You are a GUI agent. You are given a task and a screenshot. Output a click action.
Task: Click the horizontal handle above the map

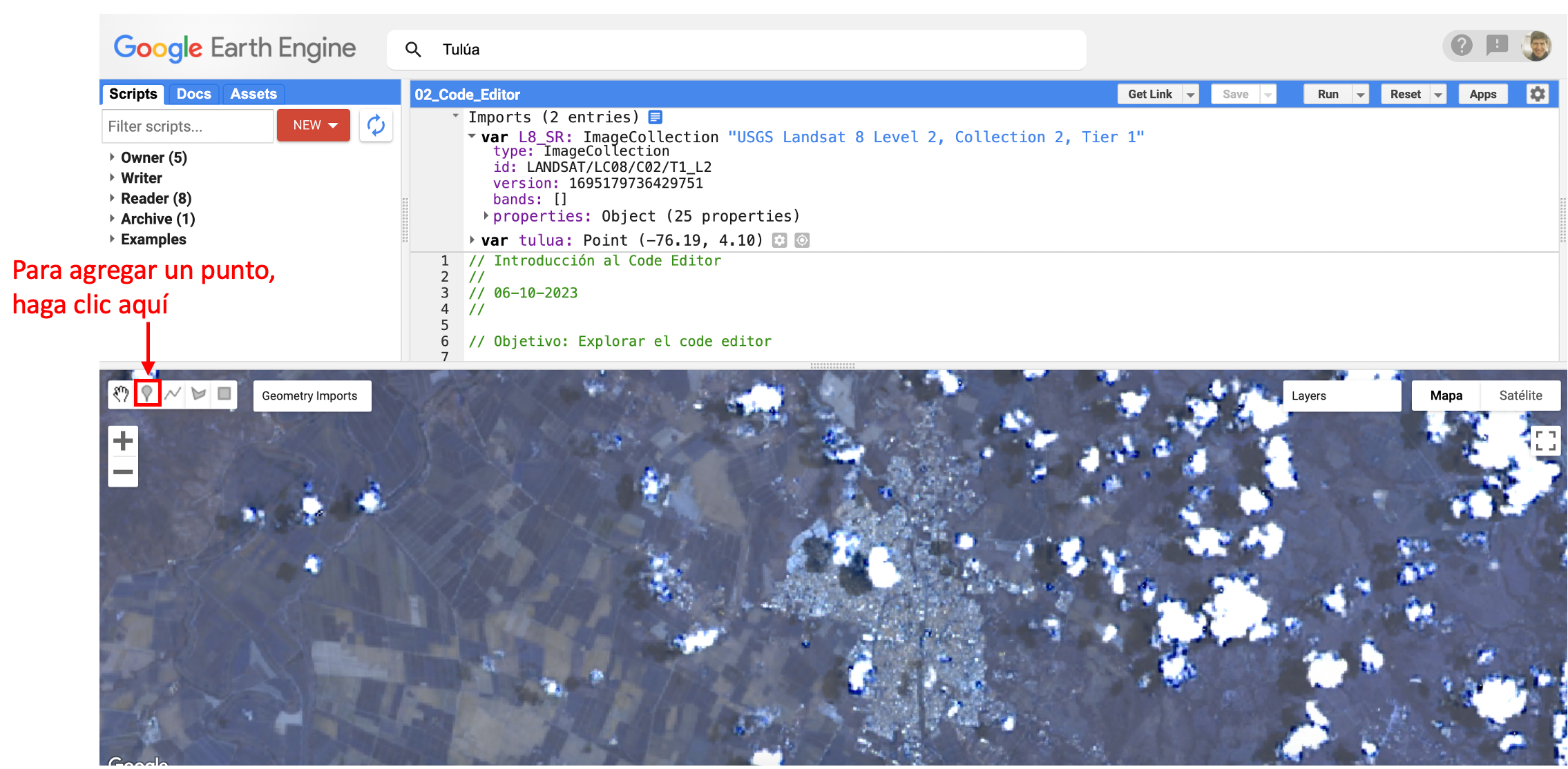[832, 365]
